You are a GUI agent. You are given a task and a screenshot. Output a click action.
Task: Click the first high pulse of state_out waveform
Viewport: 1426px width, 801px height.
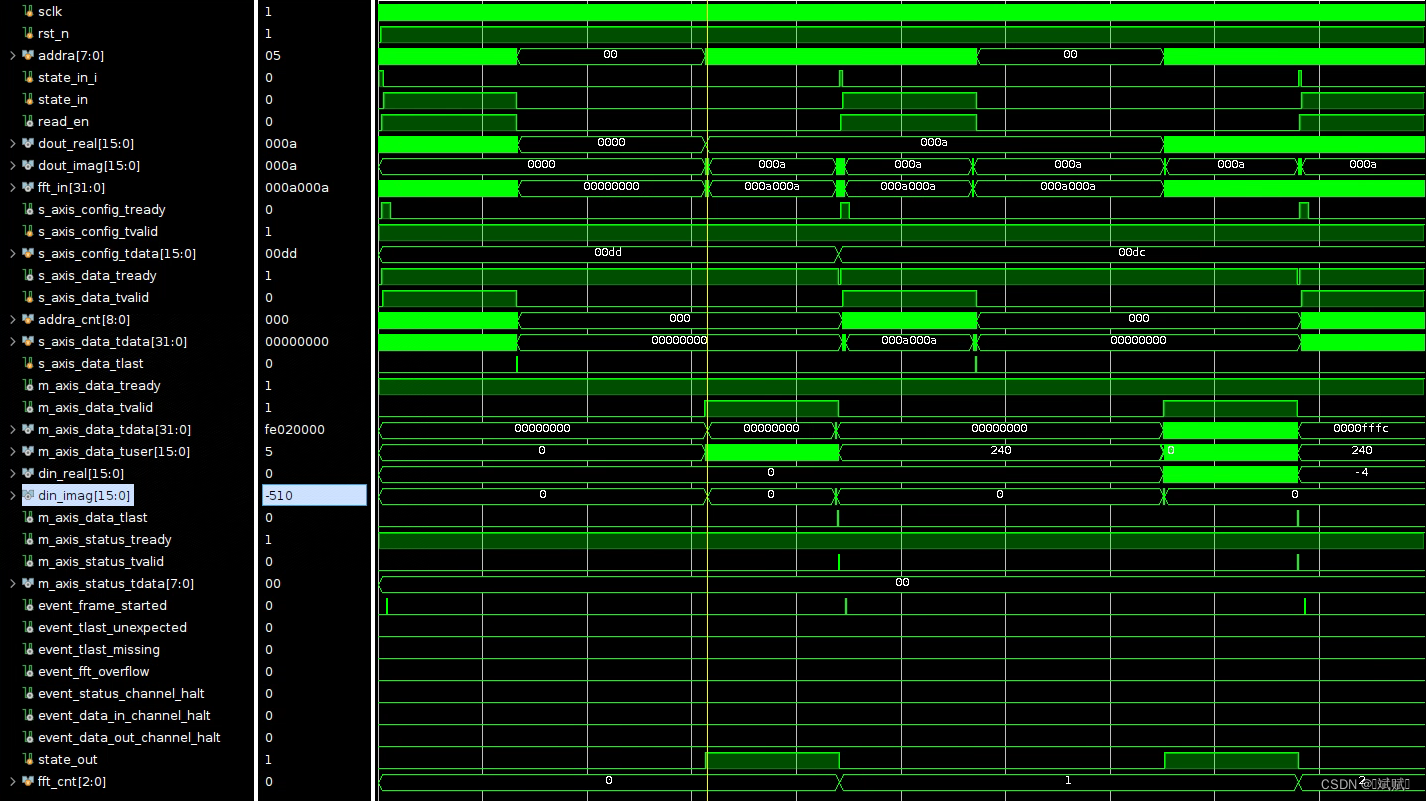771,760
